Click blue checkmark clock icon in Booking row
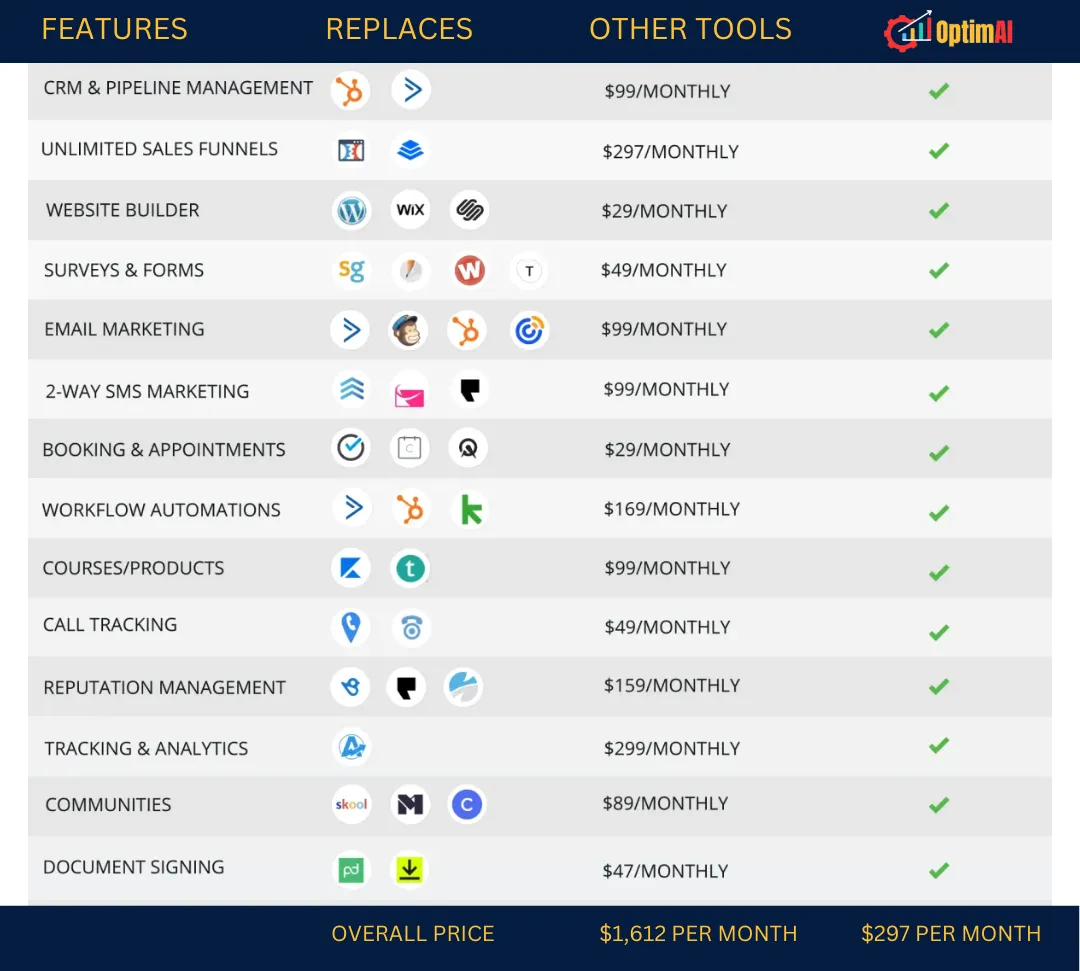 click(351, 448)
